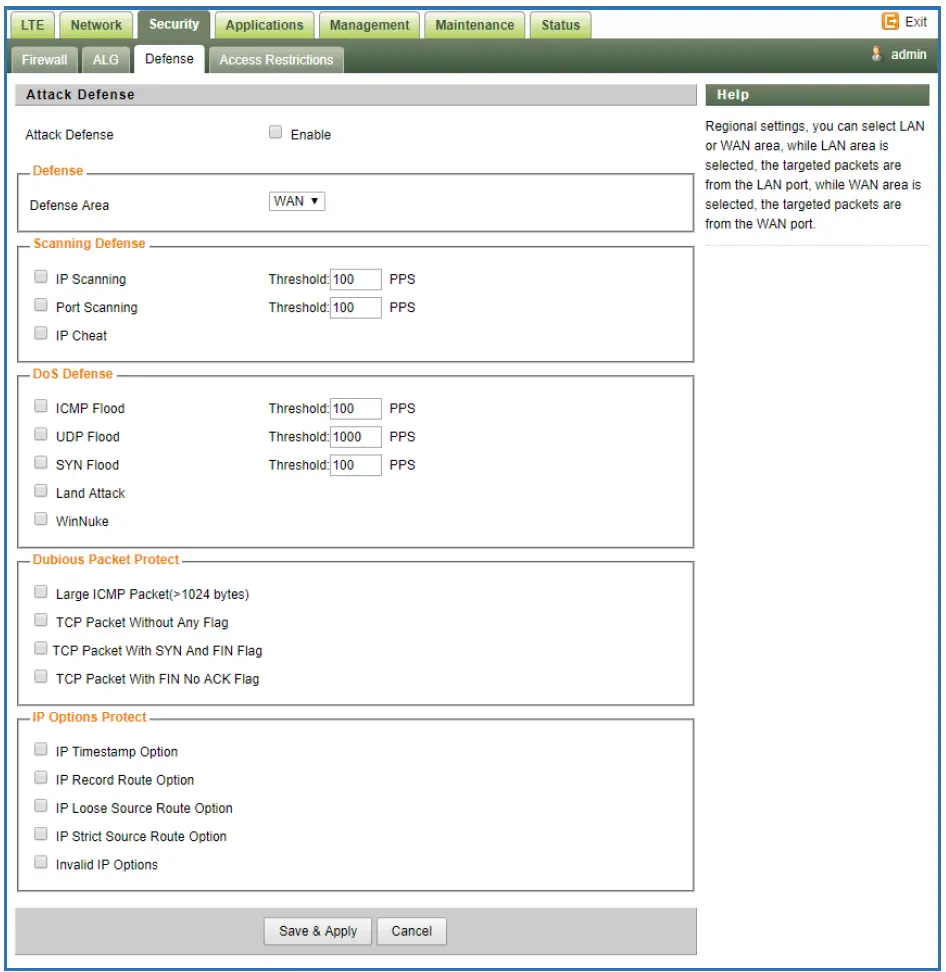Check TCP Packet Without Any Flag

pos(41,620)
